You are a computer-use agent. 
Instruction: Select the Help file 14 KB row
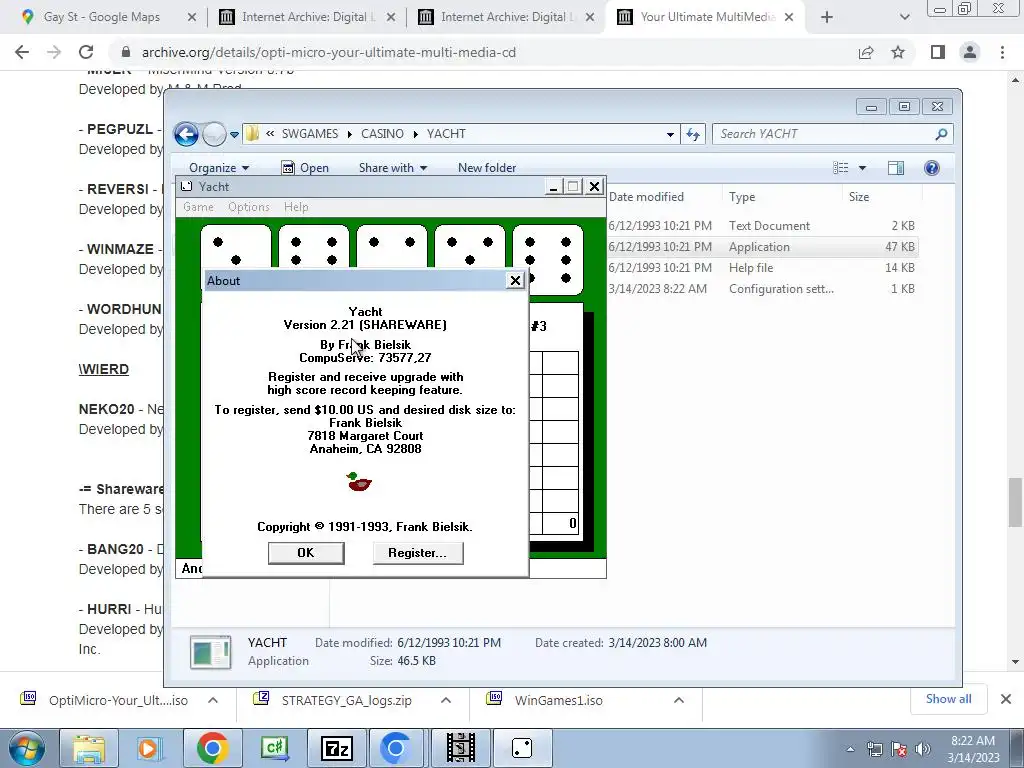pyautogui.click(x=761, y=268)
